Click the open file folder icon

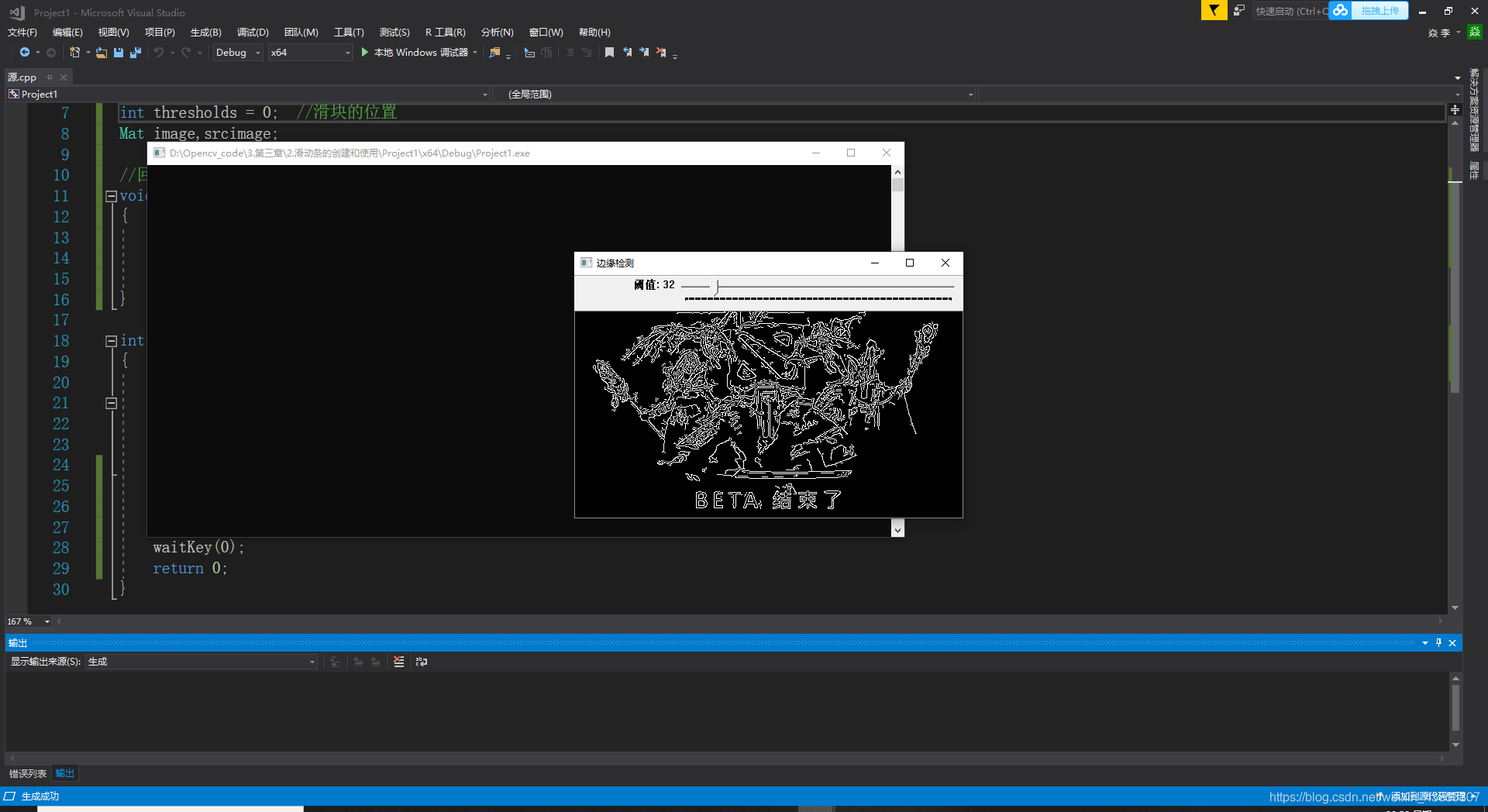[102, 52]
